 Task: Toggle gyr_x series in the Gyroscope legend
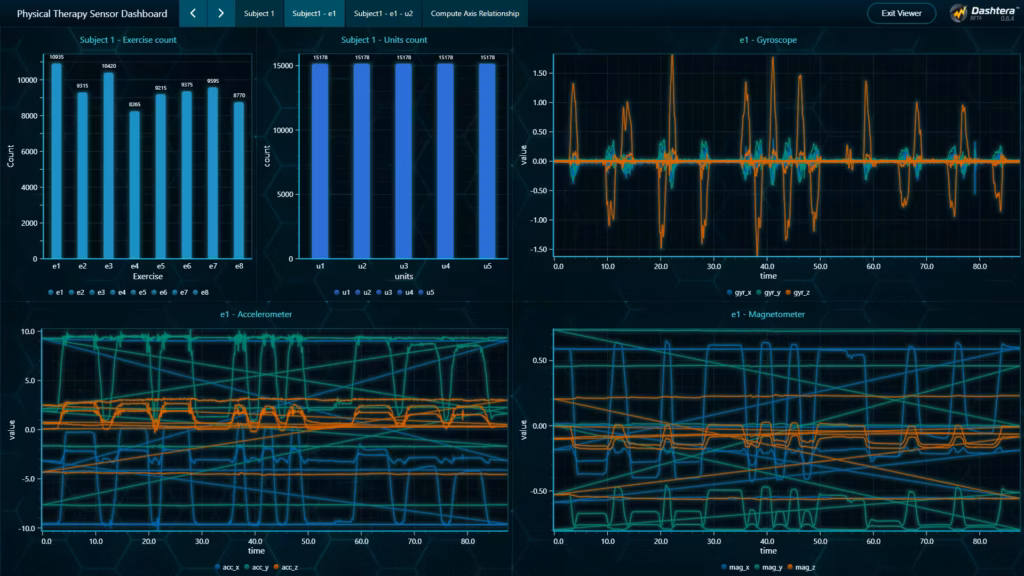coord(729,292)
